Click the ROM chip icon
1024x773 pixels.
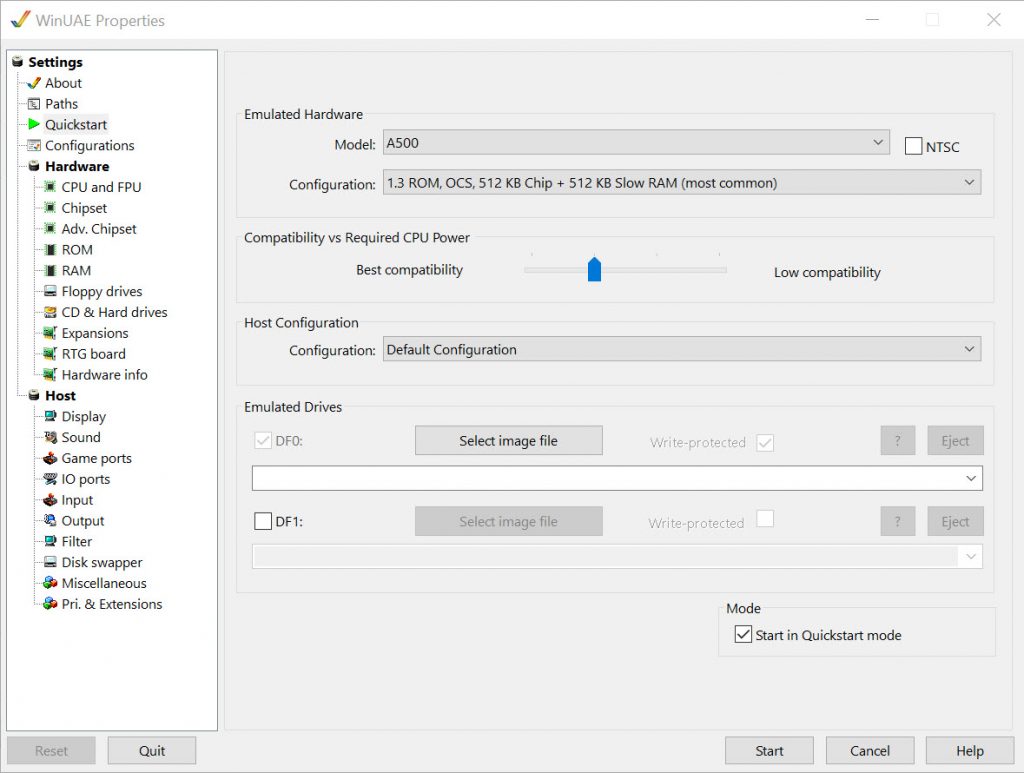coord(50,249)
